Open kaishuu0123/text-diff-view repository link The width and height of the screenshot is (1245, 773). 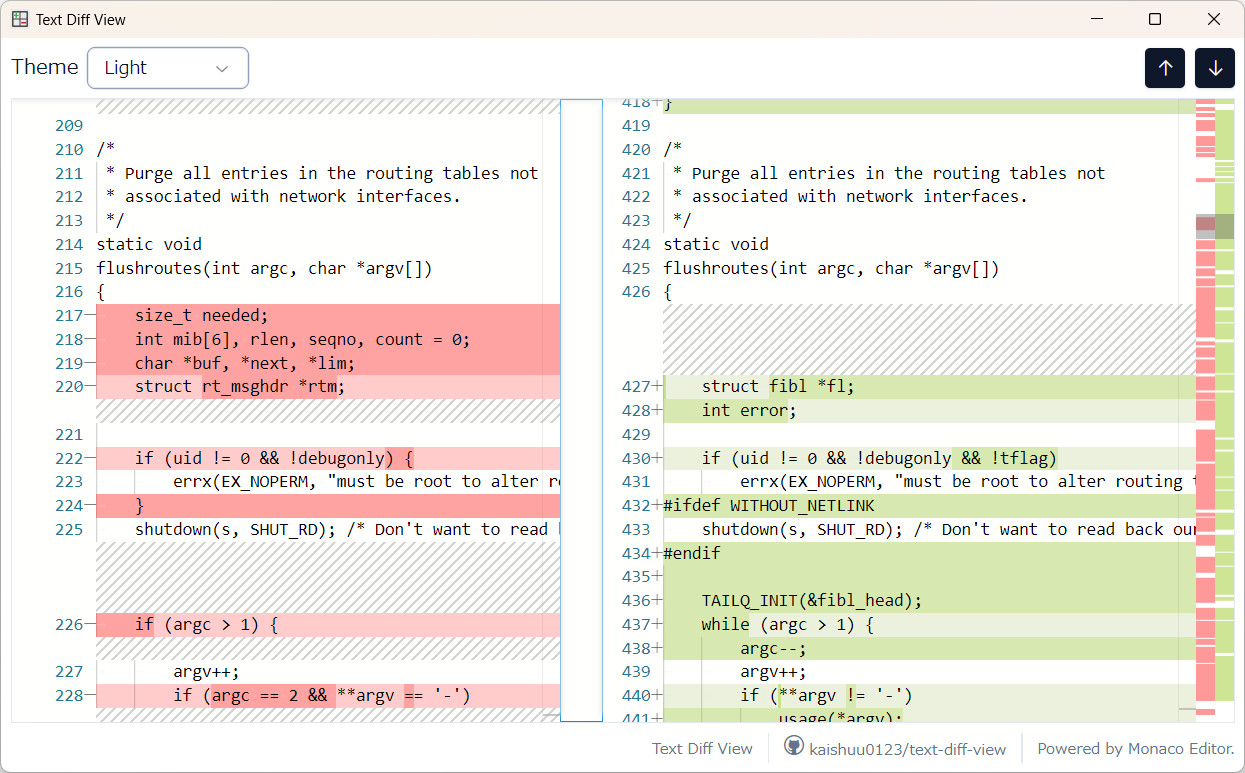tap(907, 748)
